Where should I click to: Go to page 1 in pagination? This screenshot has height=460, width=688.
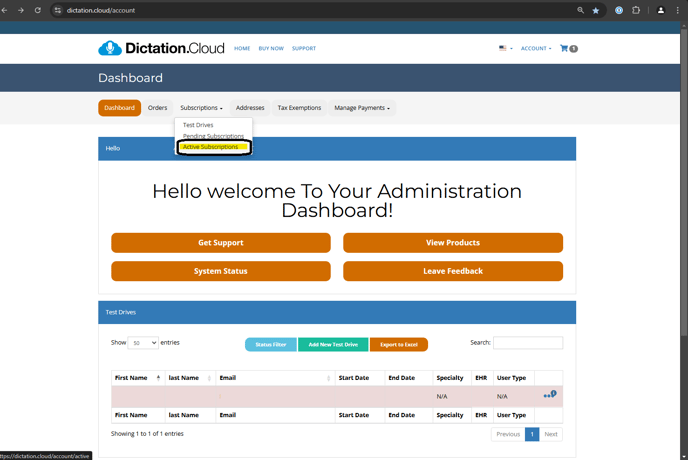point(532,434)
